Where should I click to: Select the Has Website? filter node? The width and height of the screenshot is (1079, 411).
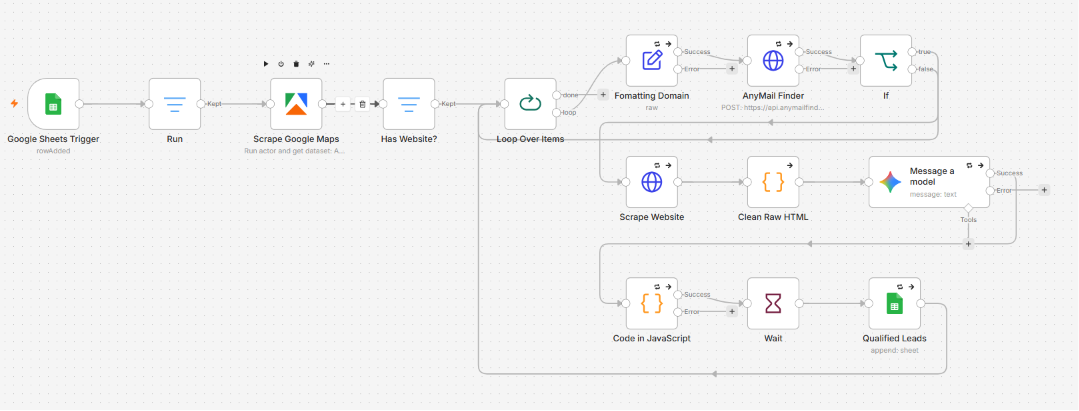tap(409, 104)
